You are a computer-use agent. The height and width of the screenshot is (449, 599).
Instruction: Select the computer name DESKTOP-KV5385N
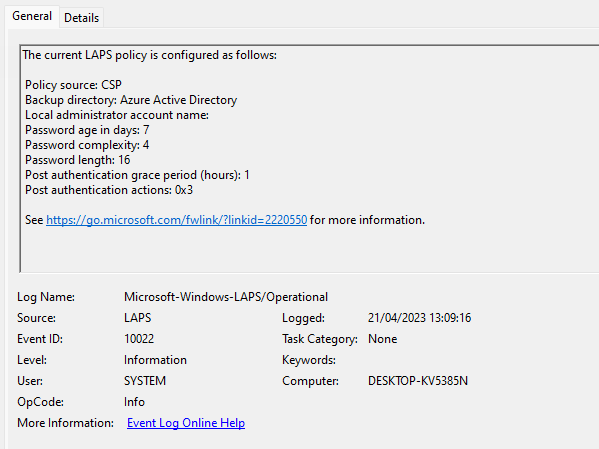418,381
